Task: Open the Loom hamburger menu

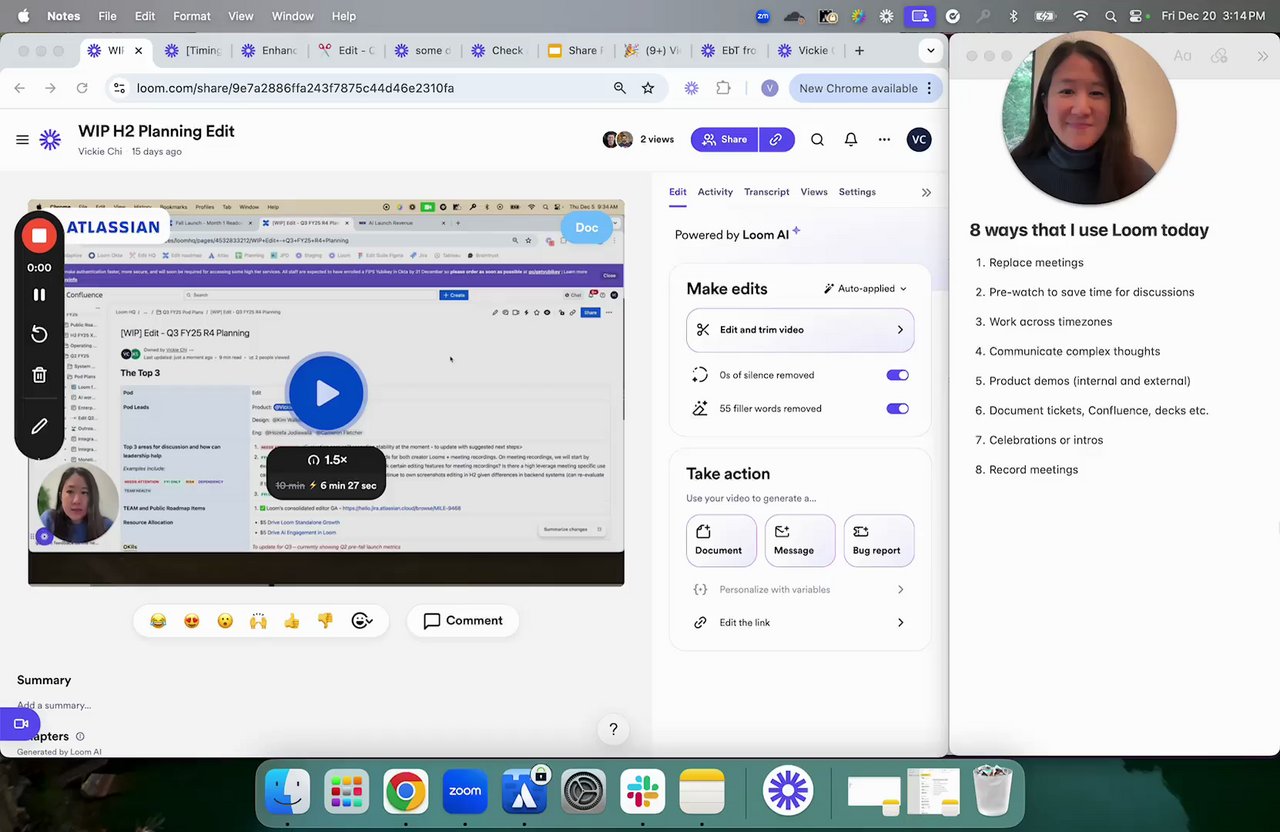Action: click(22, 140)
